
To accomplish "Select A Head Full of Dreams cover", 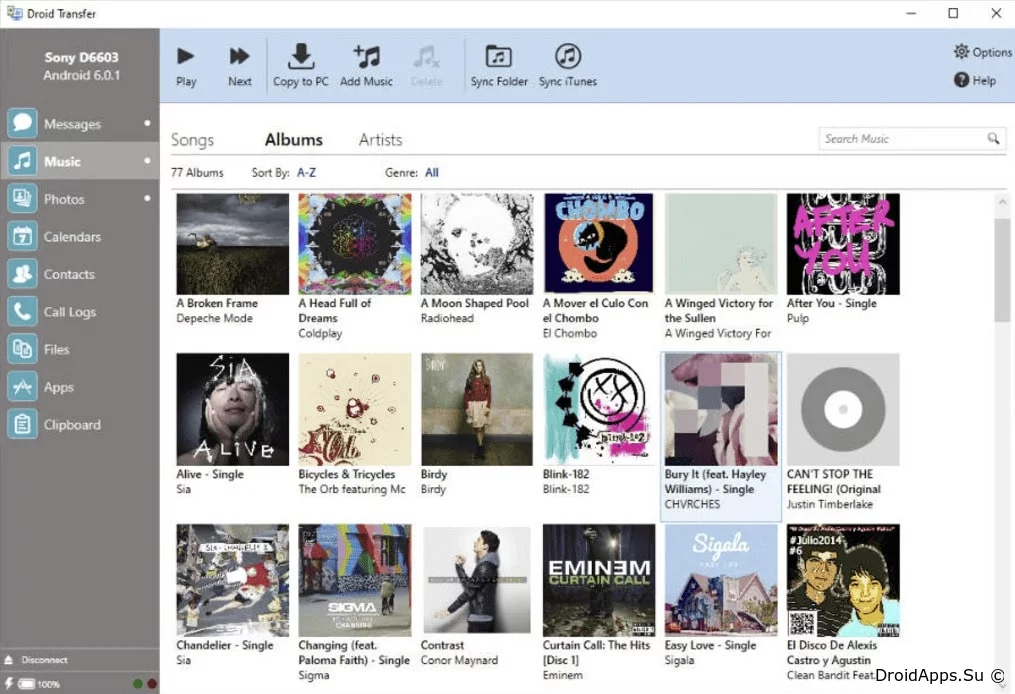I will point(355,244).
